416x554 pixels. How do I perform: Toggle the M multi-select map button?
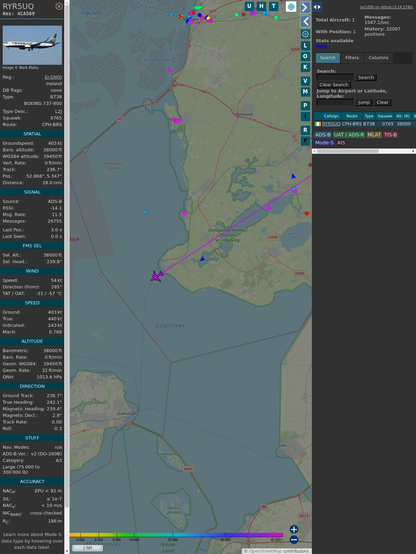point(305,92)
